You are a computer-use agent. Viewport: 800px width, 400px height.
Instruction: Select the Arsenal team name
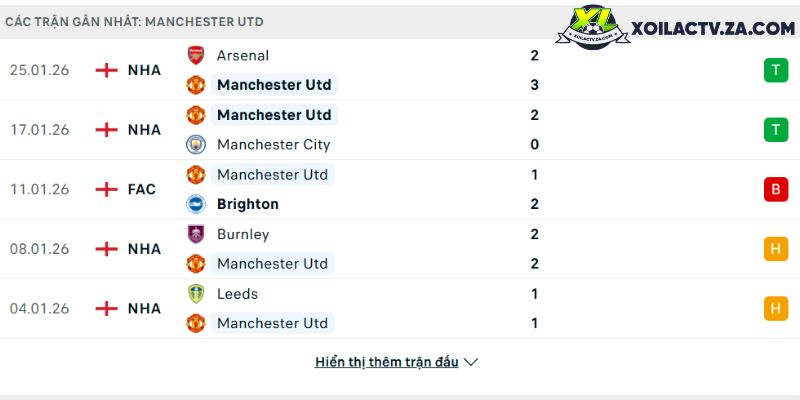243,56
